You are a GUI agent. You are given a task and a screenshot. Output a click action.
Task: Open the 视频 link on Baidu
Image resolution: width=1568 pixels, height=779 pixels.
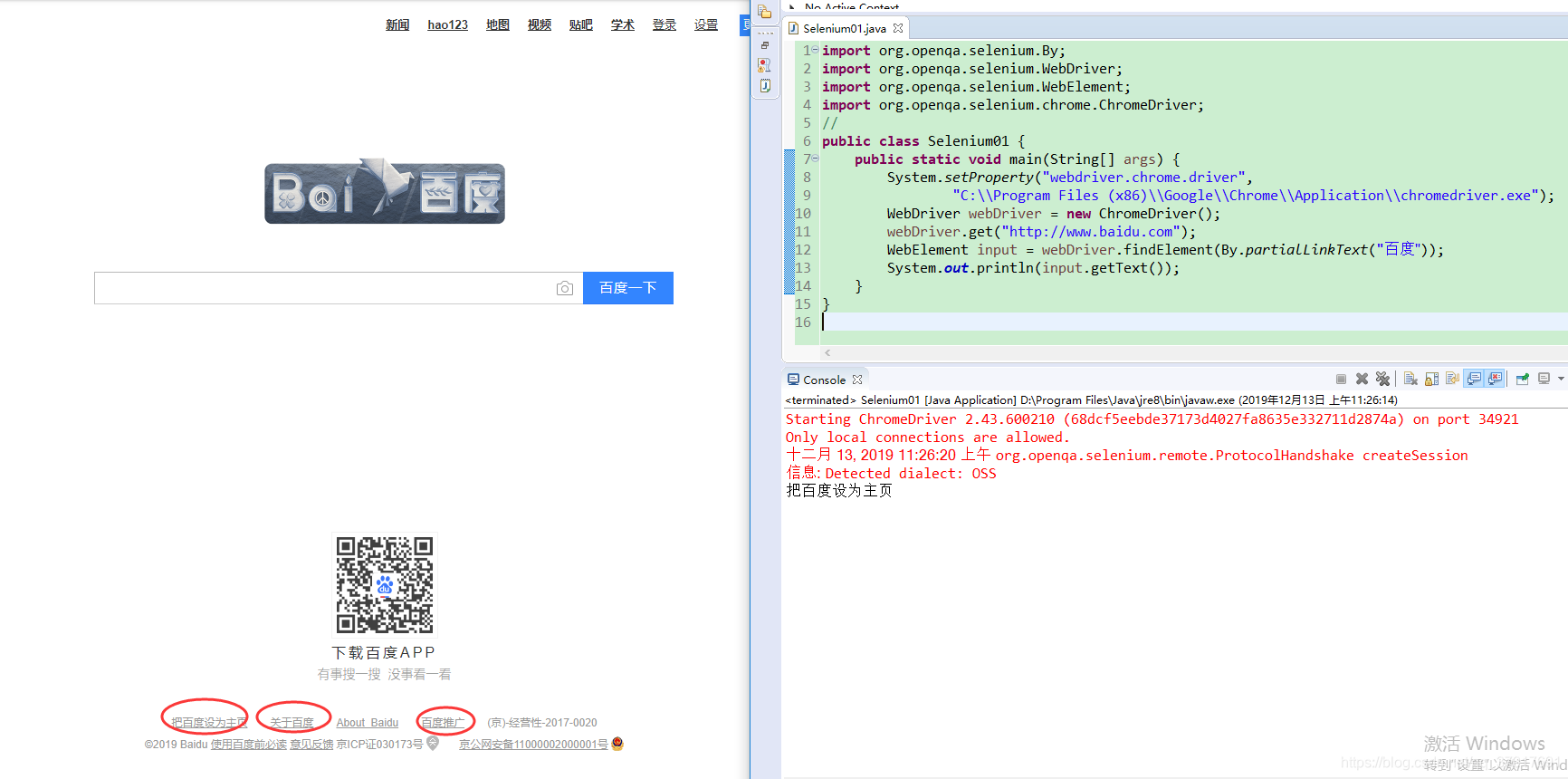click(x=540, y=24)
